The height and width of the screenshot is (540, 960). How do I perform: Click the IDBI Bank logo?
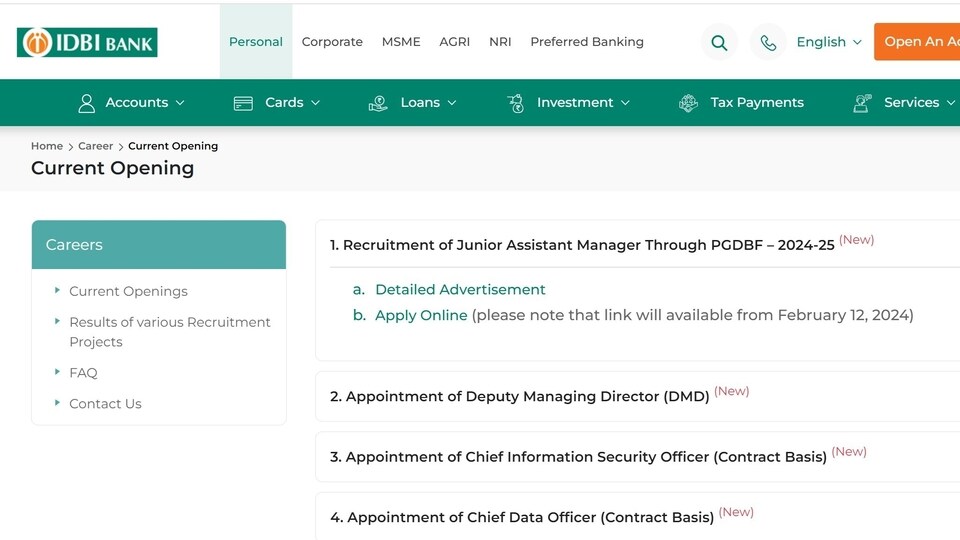tap(87, 42)
